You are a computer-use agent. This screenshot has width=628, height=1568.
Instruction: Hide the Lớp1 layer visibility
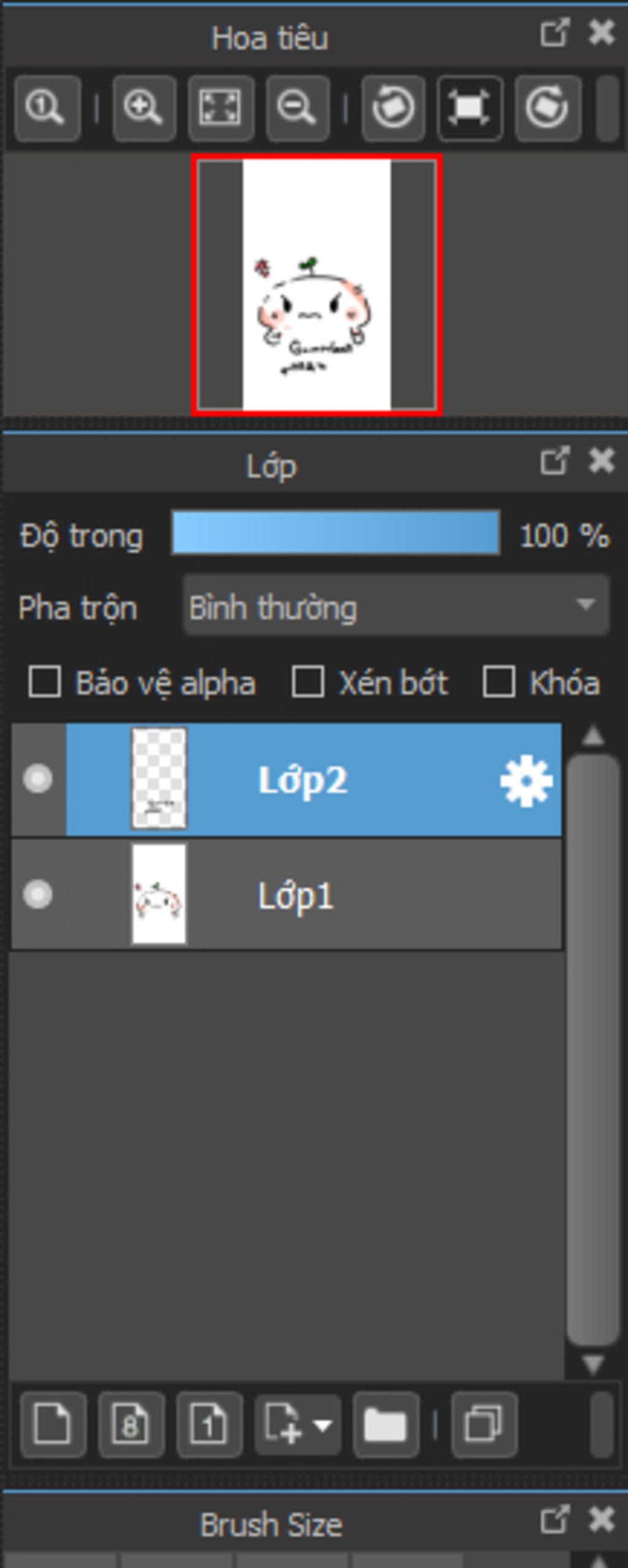coord(38,894)
